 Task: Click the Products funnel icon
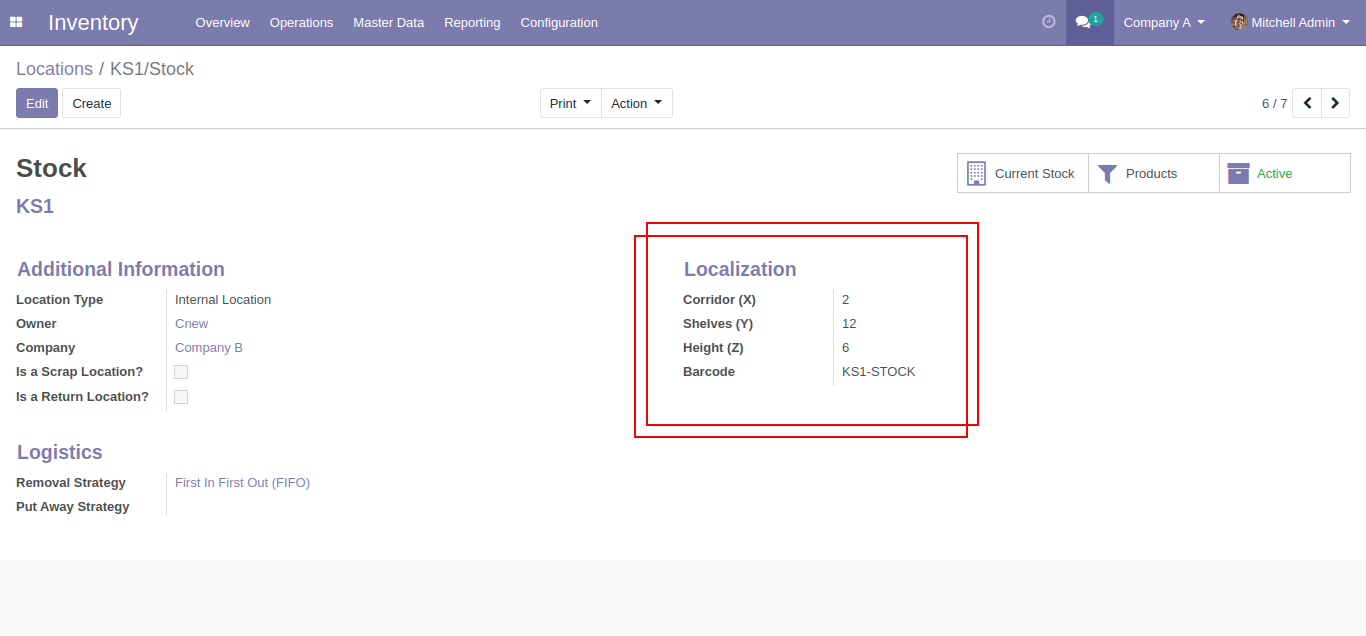click(x=1107, y=174)
